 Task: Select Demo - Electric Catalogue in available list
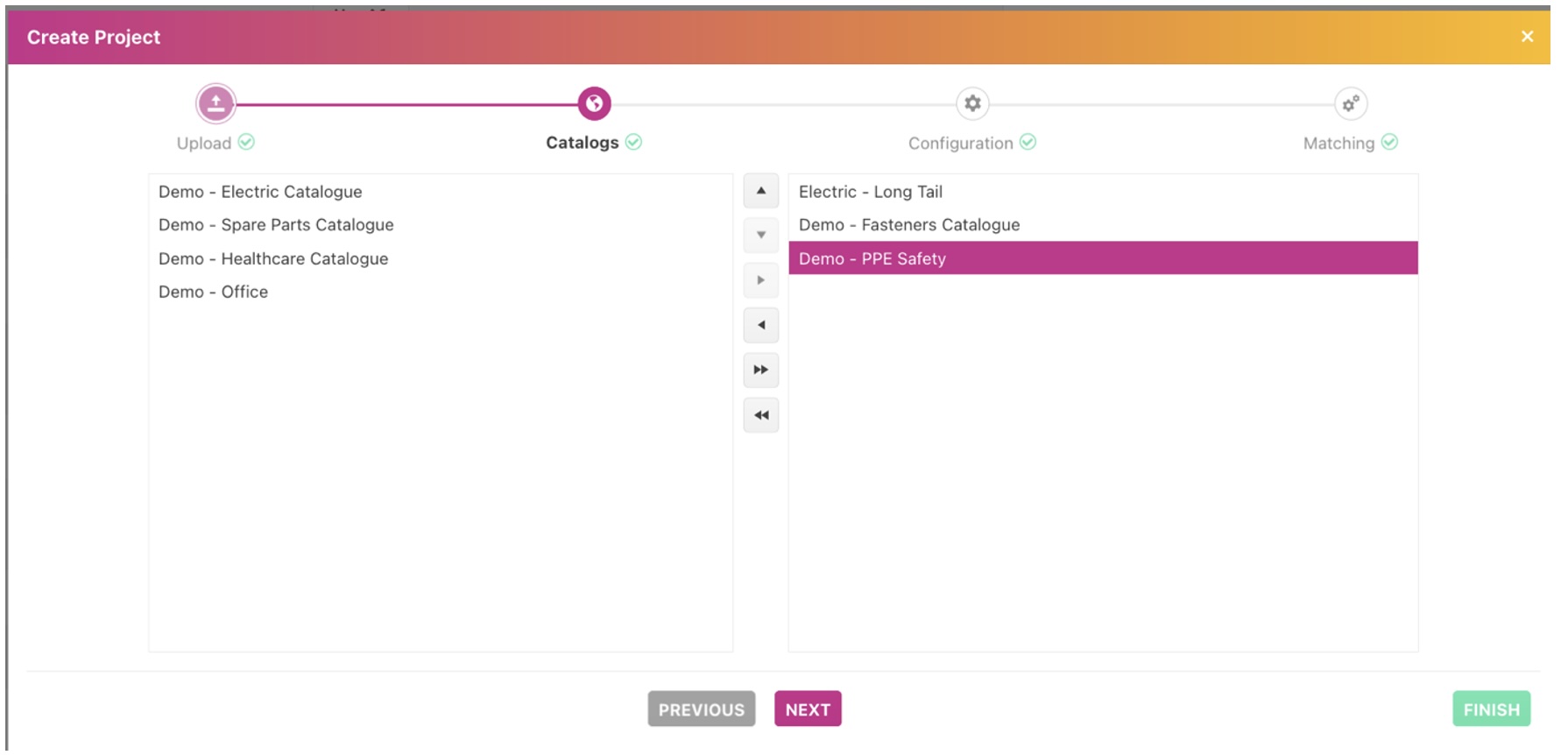(x=441, y=192)
